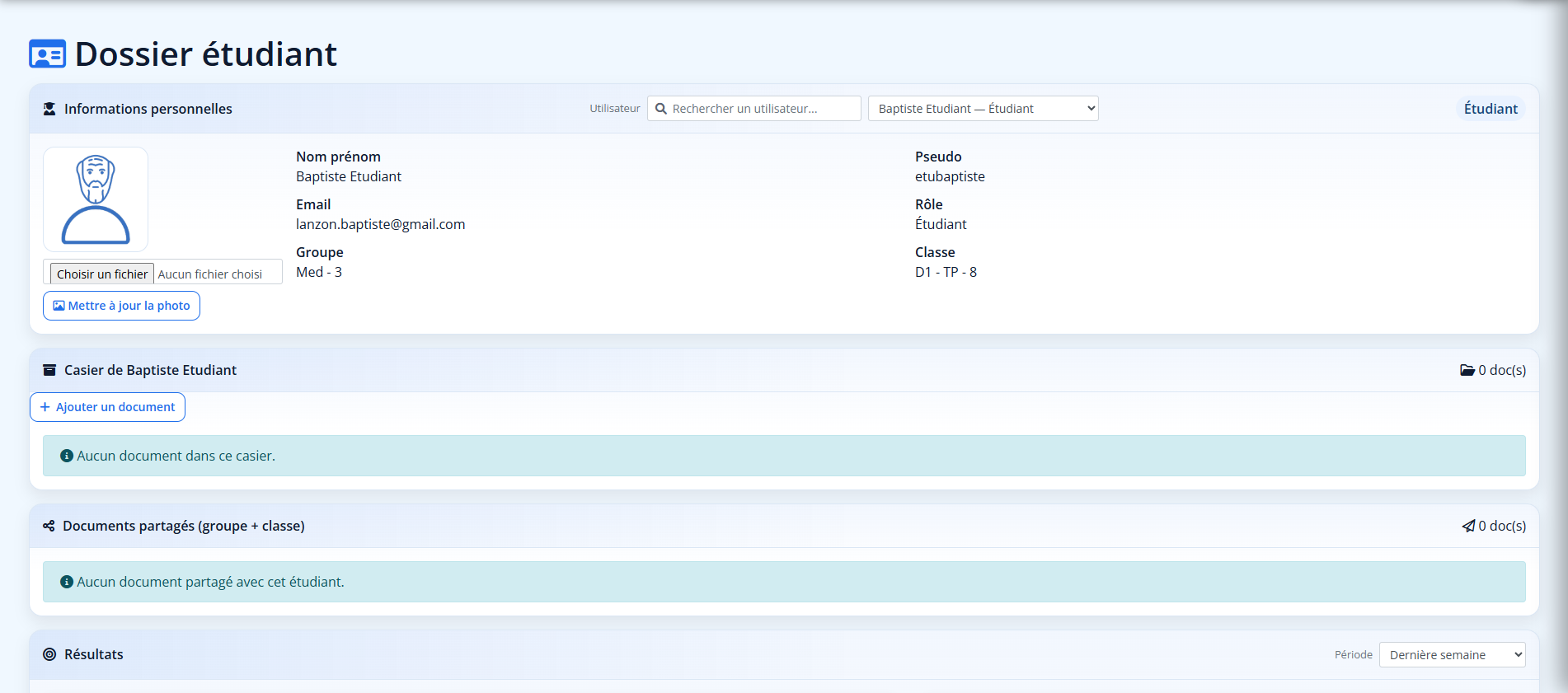Click the paper plane icon in shared documents
The width and height of the screenshot is (1568, 693).
1468,526
